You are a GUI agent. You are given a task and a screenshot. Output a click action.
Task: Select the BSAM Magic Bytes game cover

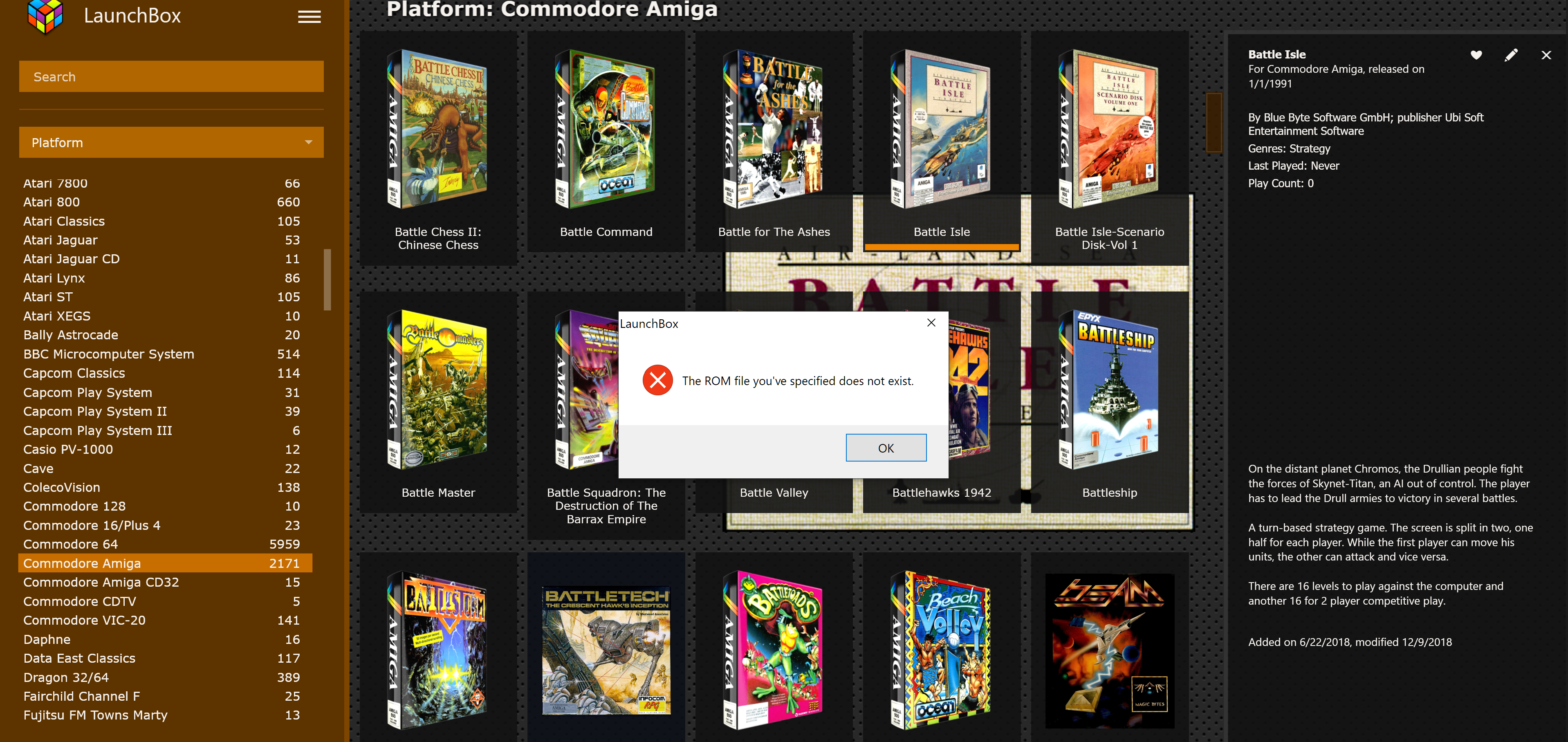pyautogui.click(x=1110, y=650)
